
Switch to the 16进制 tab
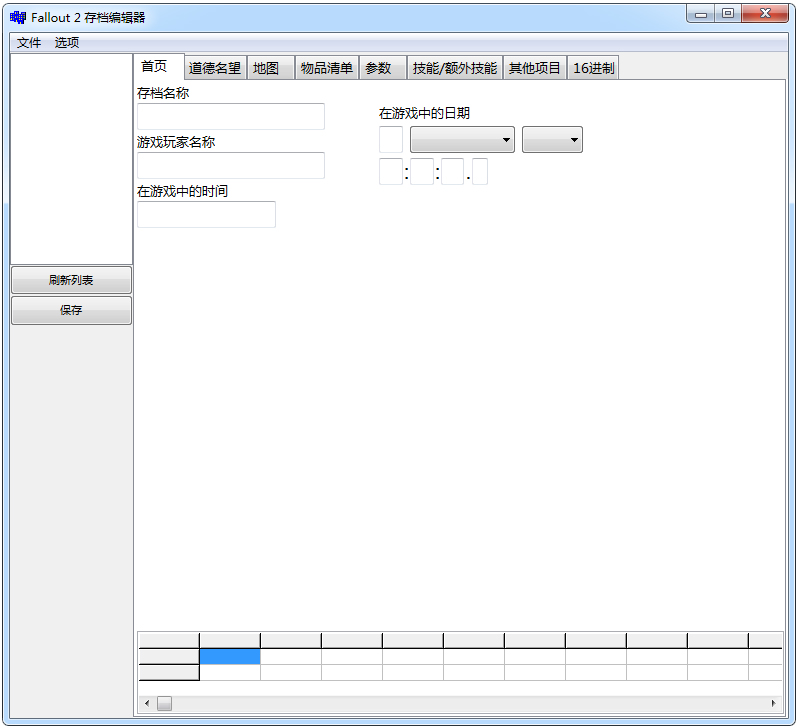(593, 68)
